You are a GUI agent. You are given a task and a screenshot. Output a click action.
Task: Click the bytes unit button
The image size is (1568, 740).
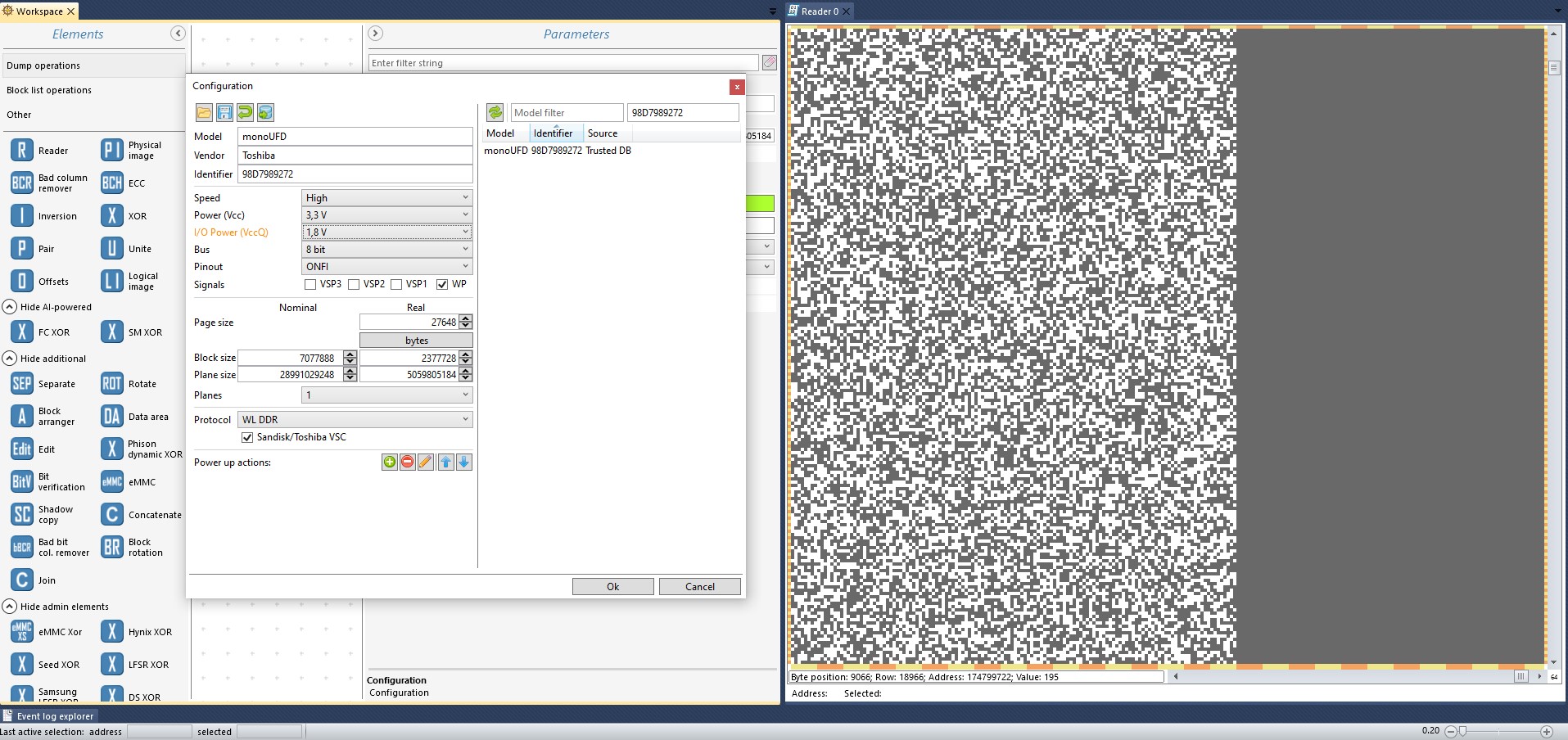pyautogui.click(x=416, y=341)
